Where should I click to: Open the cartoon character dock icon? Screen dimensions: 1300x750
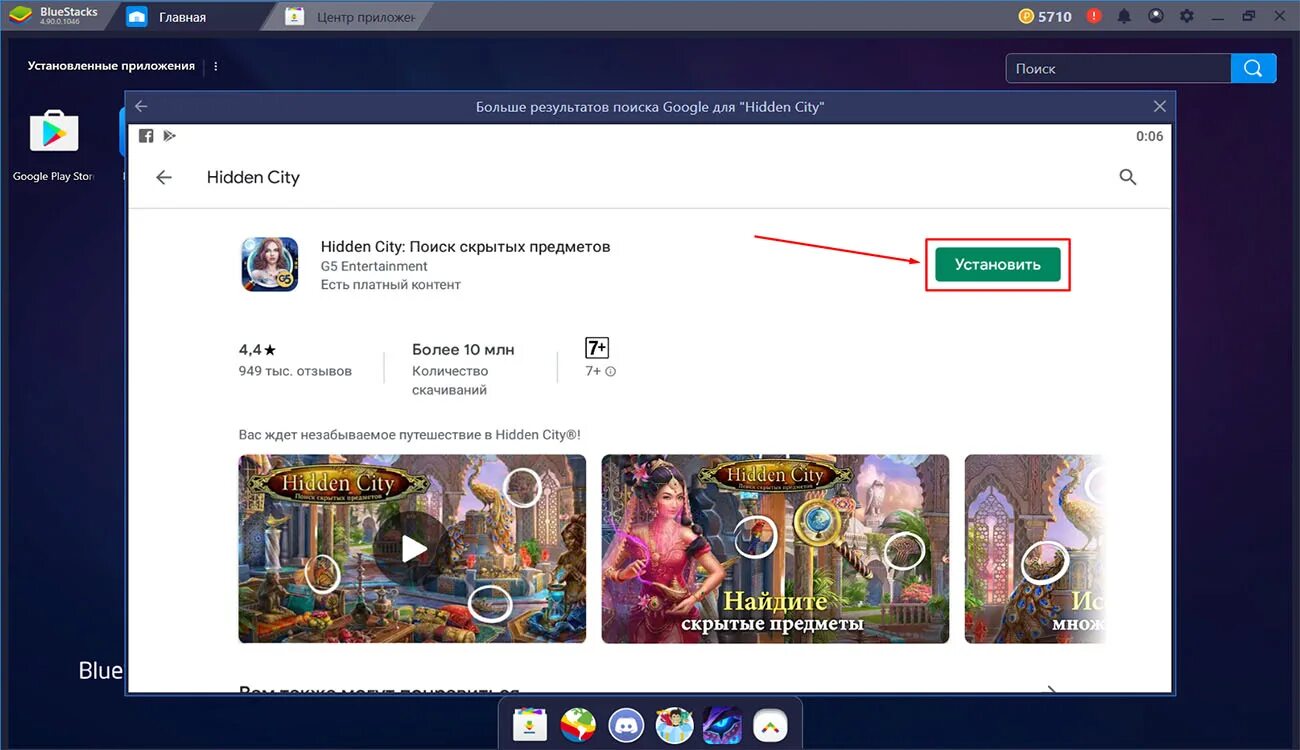(x=674, y=723)
